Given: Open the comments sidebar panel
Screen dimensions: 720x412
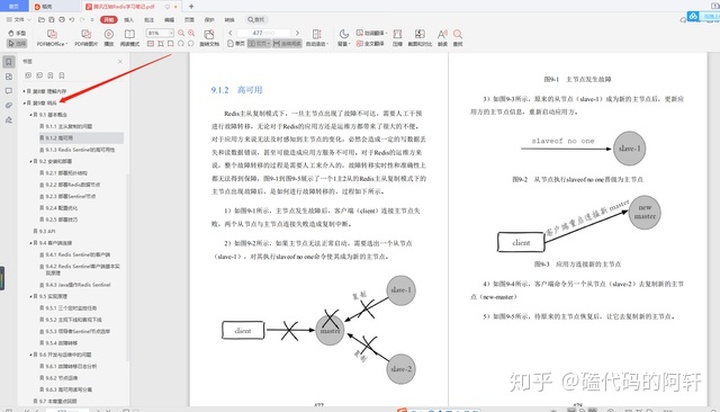Looking at the screenshot, I should point(9,91).
